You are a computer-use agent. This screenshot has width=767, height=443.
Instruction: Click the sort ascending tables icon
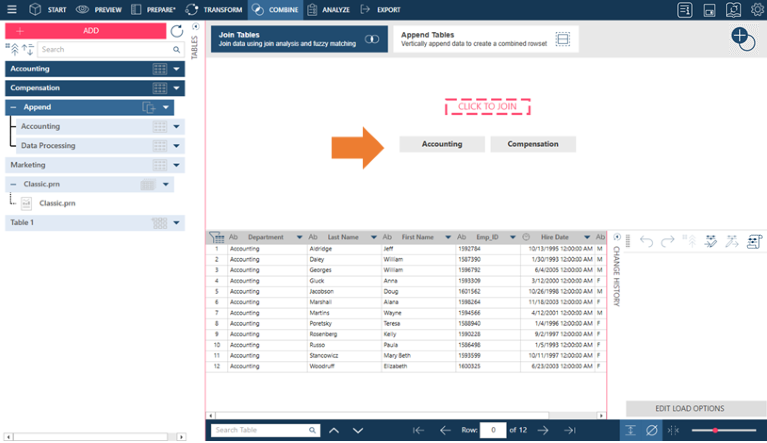click(x=12, y=49)
